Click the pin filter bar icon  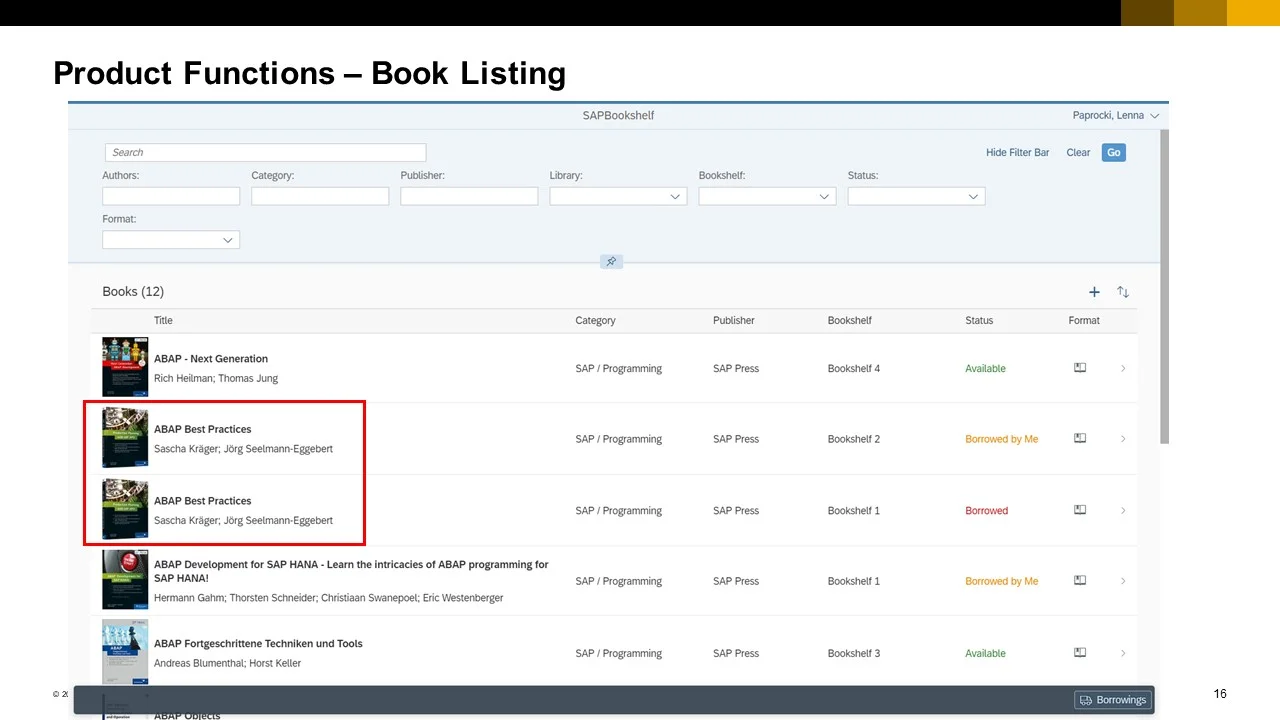coord(611,262)
